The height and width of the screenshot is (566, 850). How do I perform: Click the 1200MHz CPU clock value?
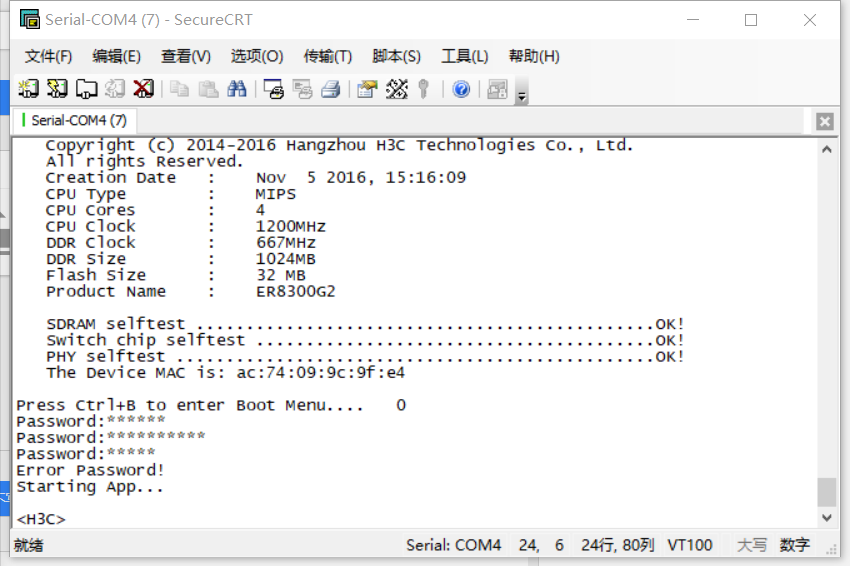click(x=291, y=226)
